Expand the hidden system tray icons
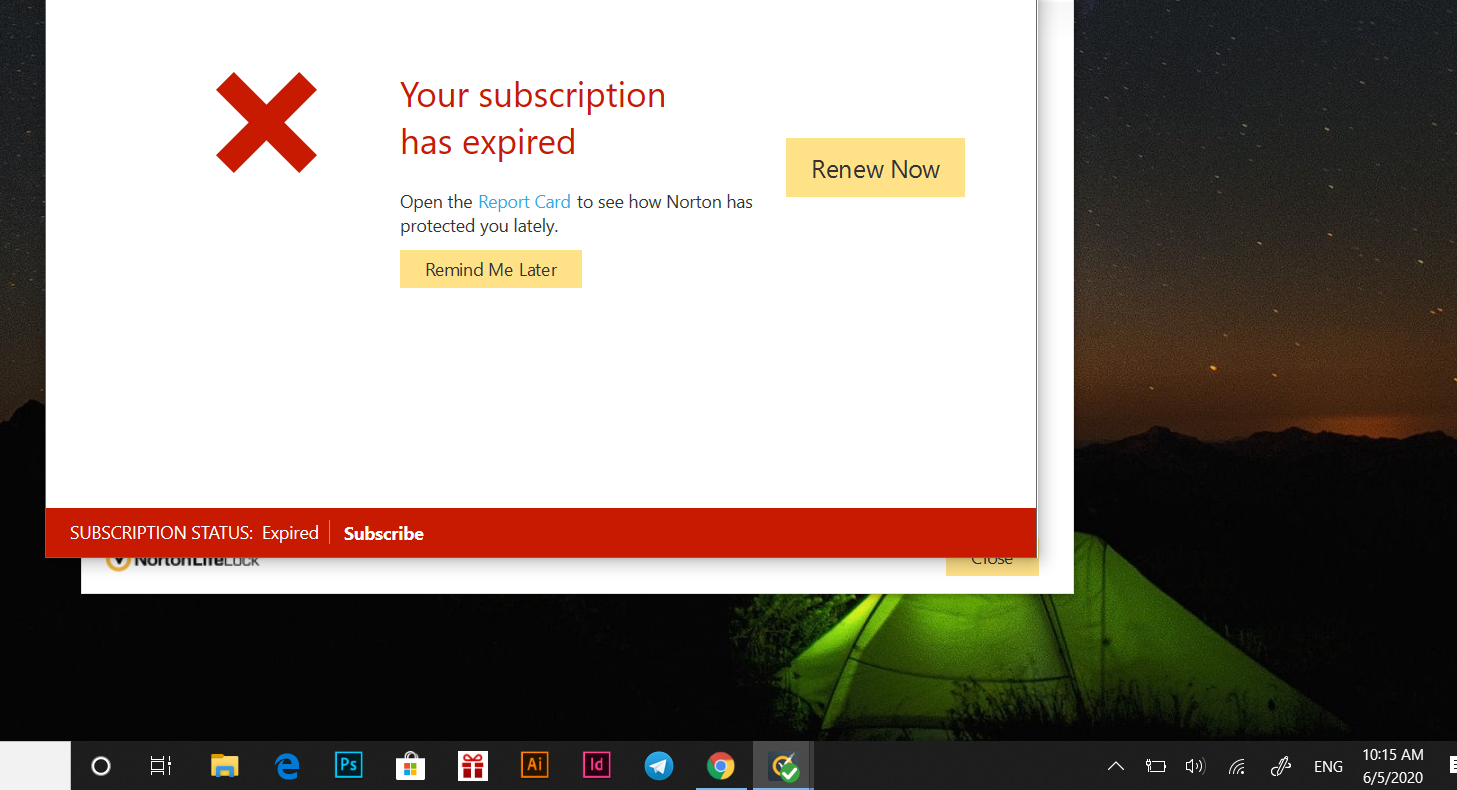1457x790 pixels. click(x=1116, y=767)
